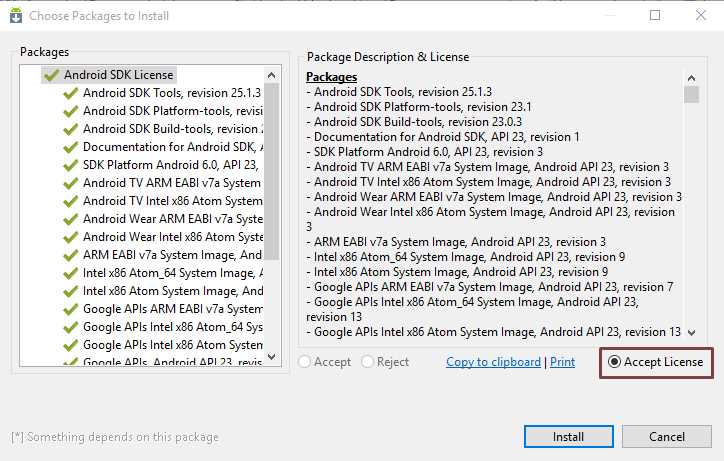Click the Print link
724x461 pixels.
(562, 362)
